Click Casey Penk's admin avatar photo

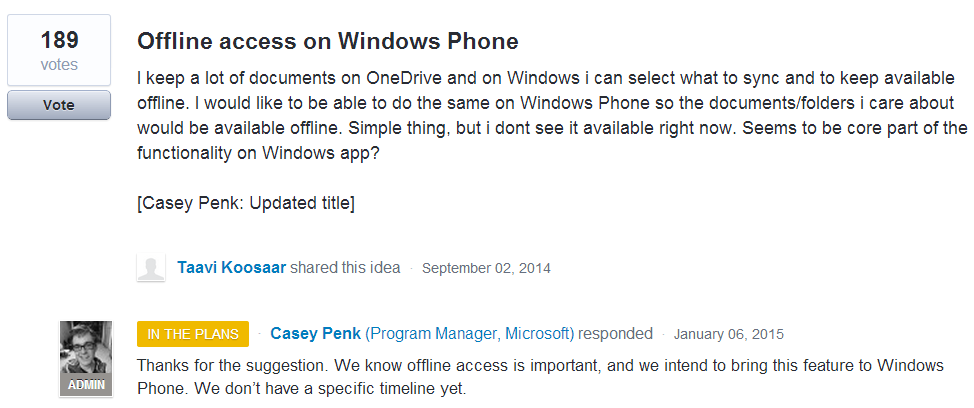click(87, 352)
